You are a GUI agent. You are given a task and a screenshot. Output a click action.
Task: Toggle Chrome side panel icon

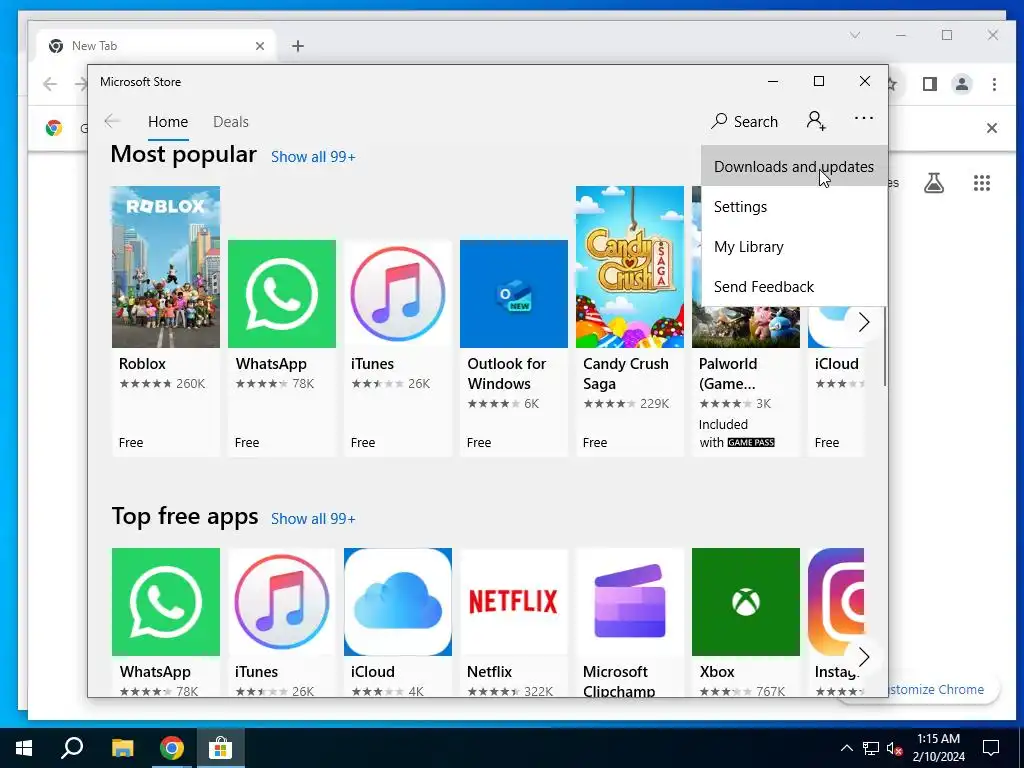point(930,84)
